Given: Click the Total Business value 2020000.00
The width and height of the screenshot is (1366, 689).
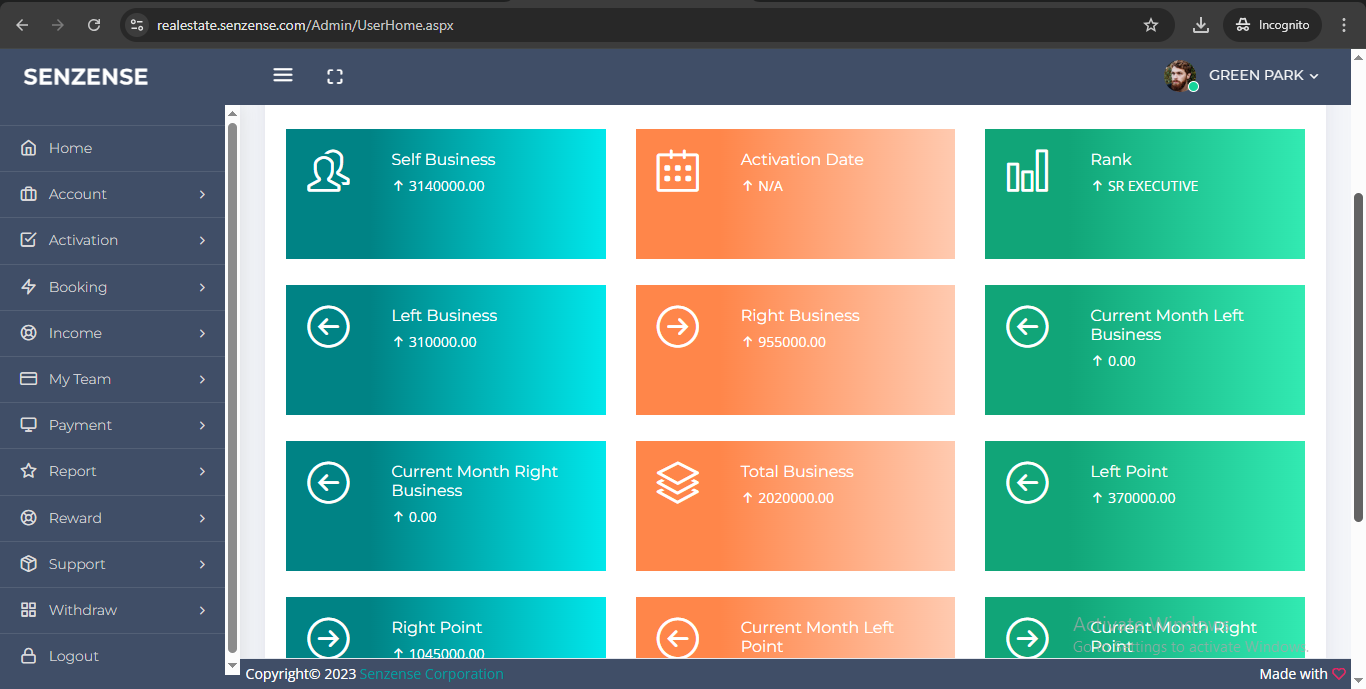Looking at the screenshot, I should point(796,498).
